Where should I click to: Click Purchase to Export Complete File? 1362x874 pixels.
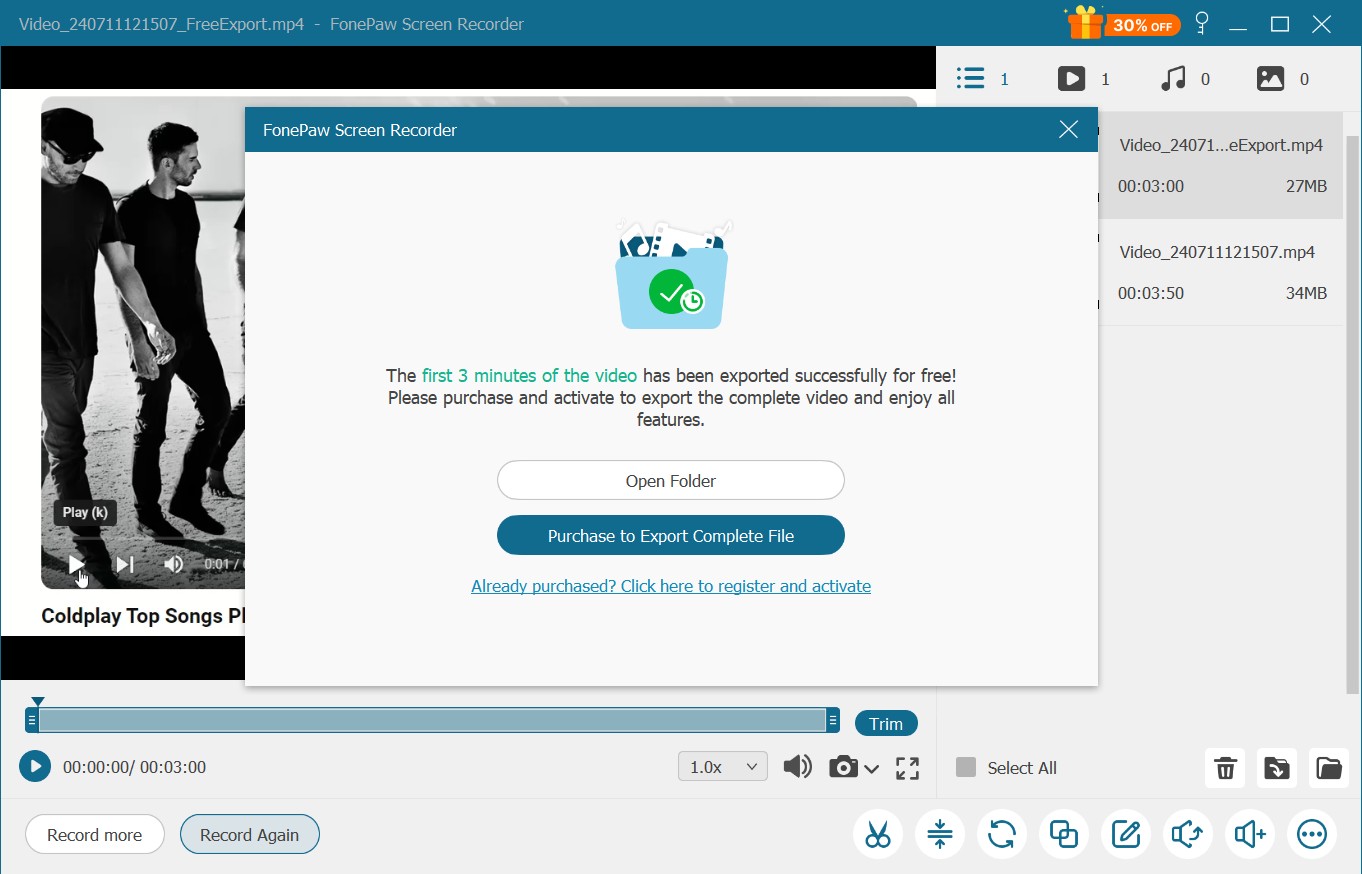(x=671, y=536)
